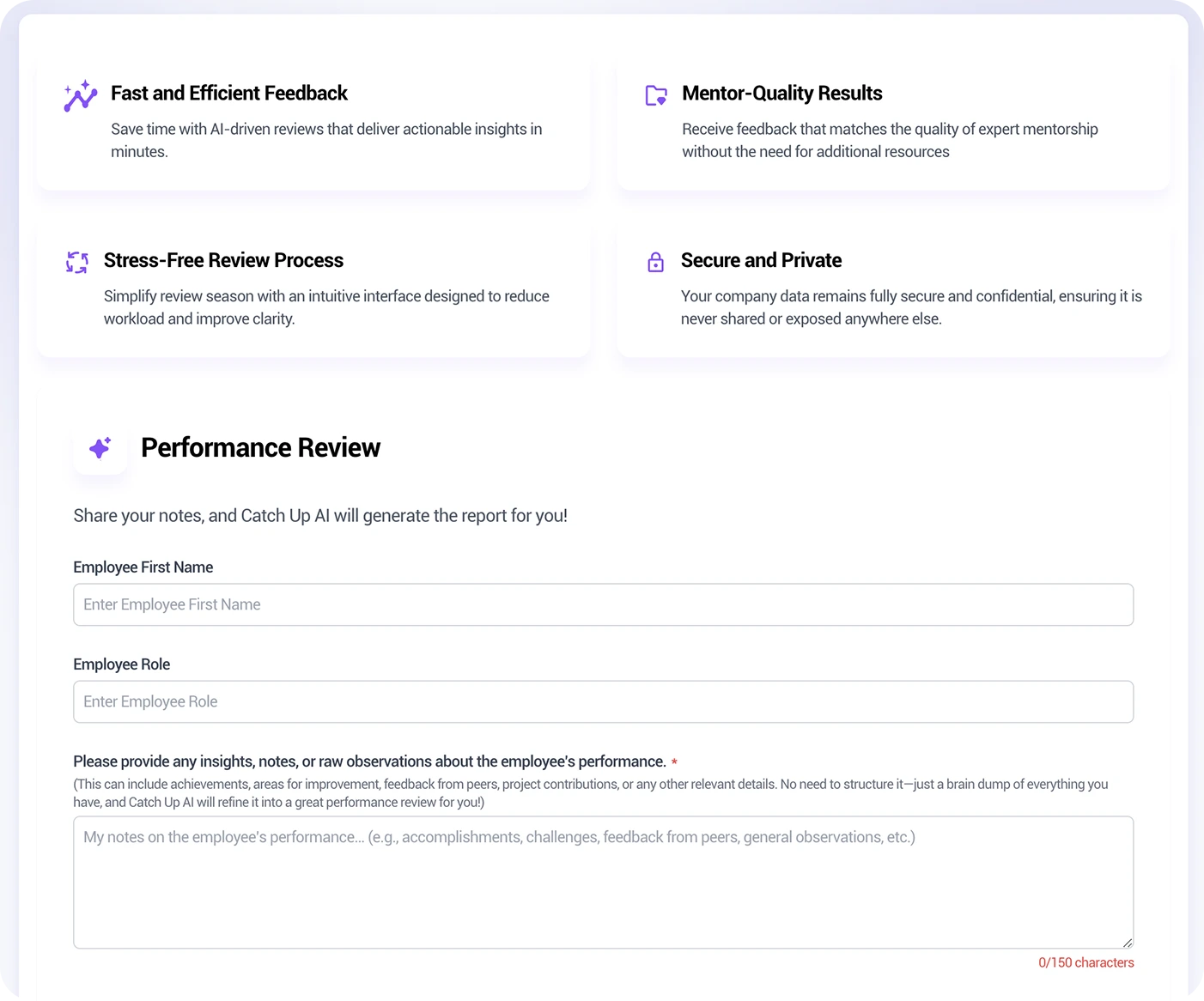Click the "Secure and Private" heading

[761, 260]
